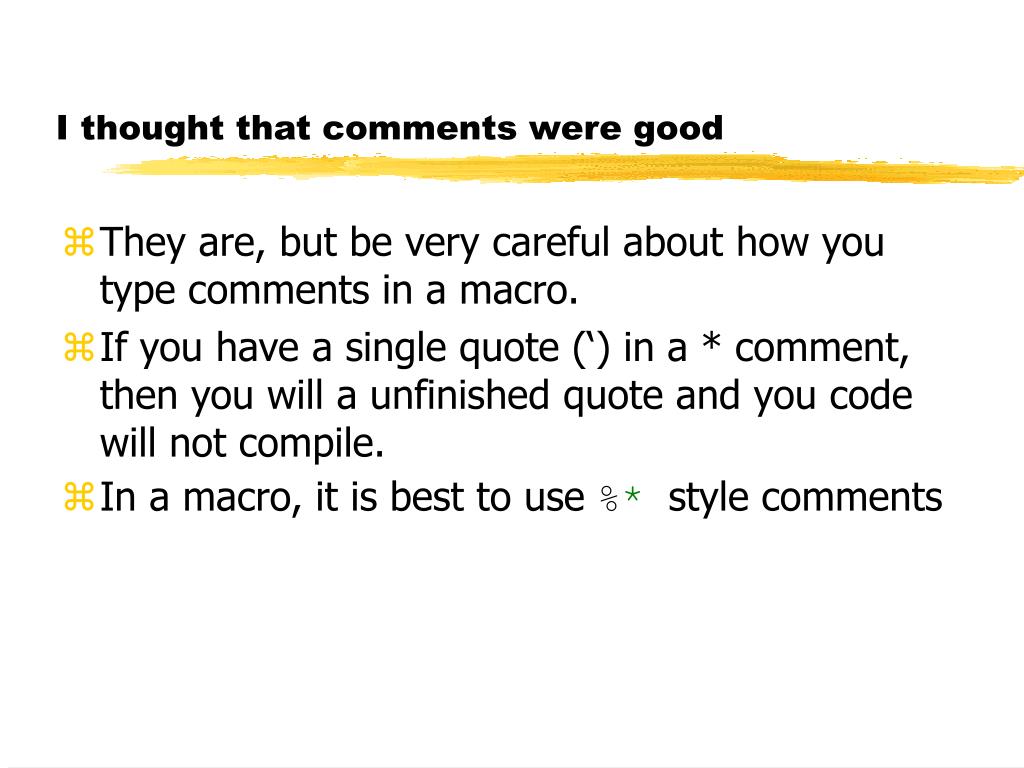Click the word "best" in the third bullet
Image resolution: width=1024 pixels, height=768 pixels.
(426, 497)
